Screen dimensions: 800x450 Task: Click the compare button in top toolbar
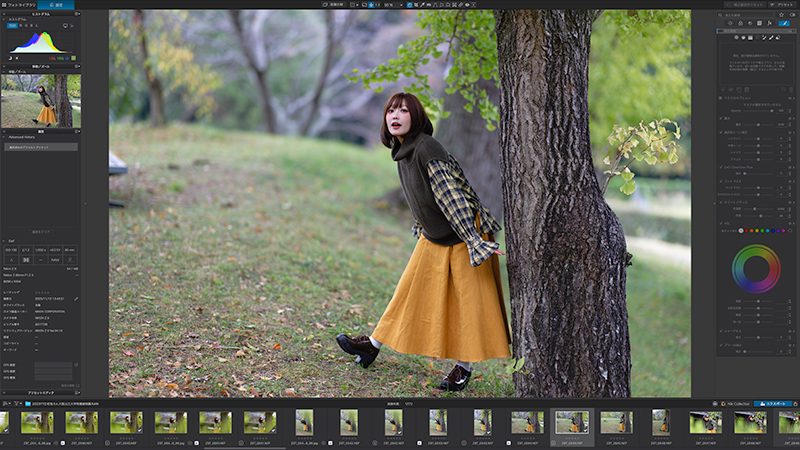point(333,5)
